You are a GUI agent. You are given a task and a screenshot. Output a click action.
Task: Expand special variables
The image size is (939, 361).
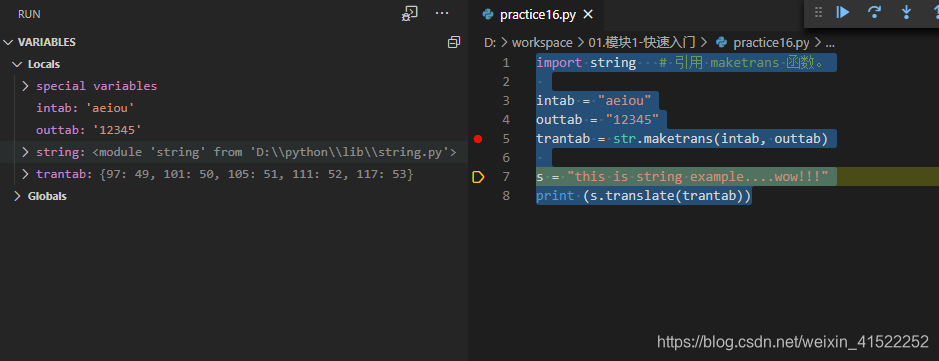click(x=25, y=86)
